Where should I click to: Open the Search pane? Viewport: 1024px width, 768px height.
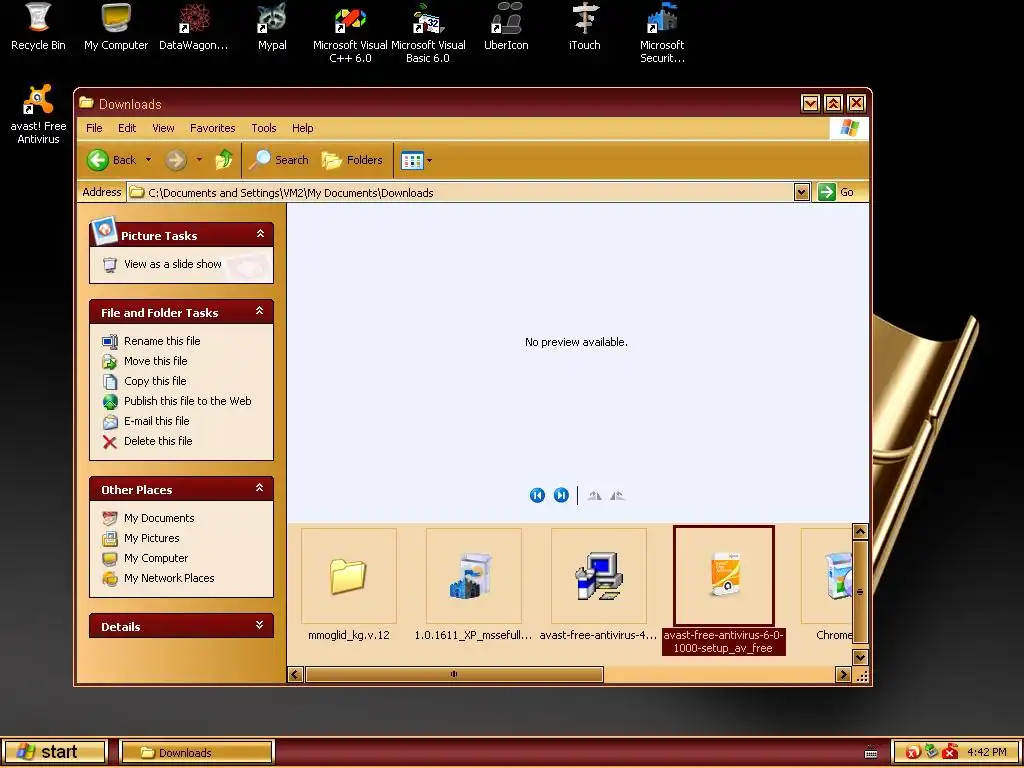pos(279,160)
